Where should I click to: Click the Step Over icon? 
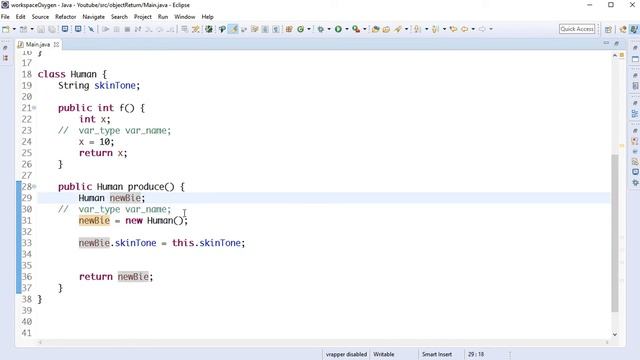pyautogui.click(x=160, y=29)
